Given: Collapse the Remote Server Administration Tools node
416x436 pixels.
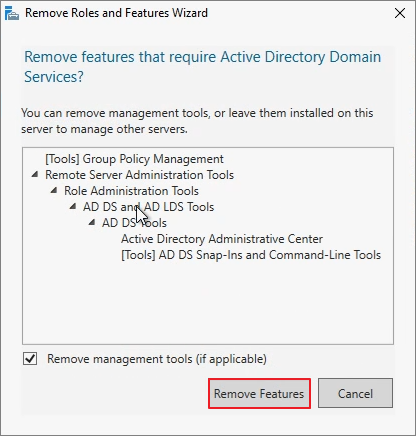Looking at the screenshot, I should [35, 174].
